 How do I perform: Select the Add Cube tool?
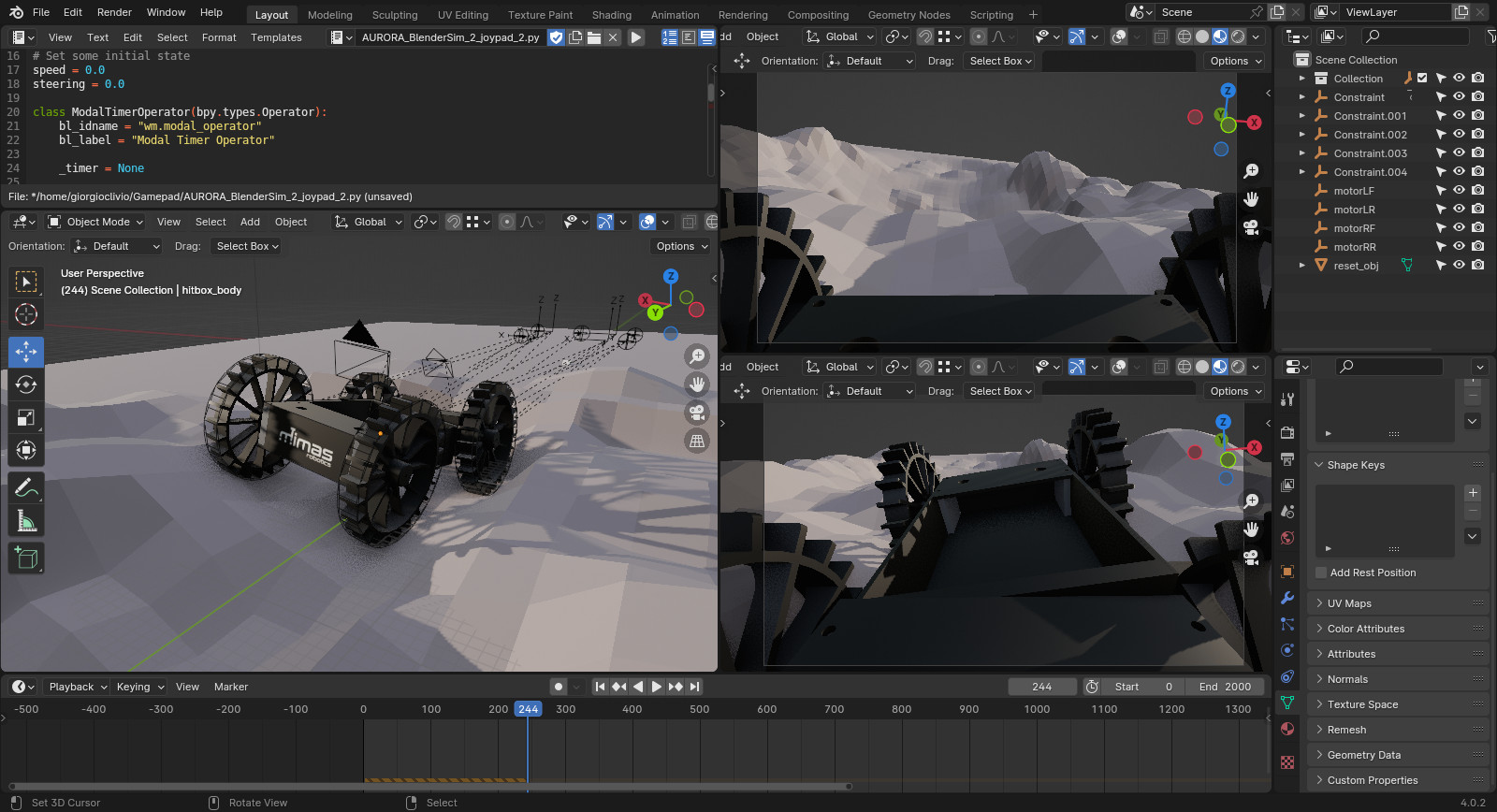click(26, 558)
